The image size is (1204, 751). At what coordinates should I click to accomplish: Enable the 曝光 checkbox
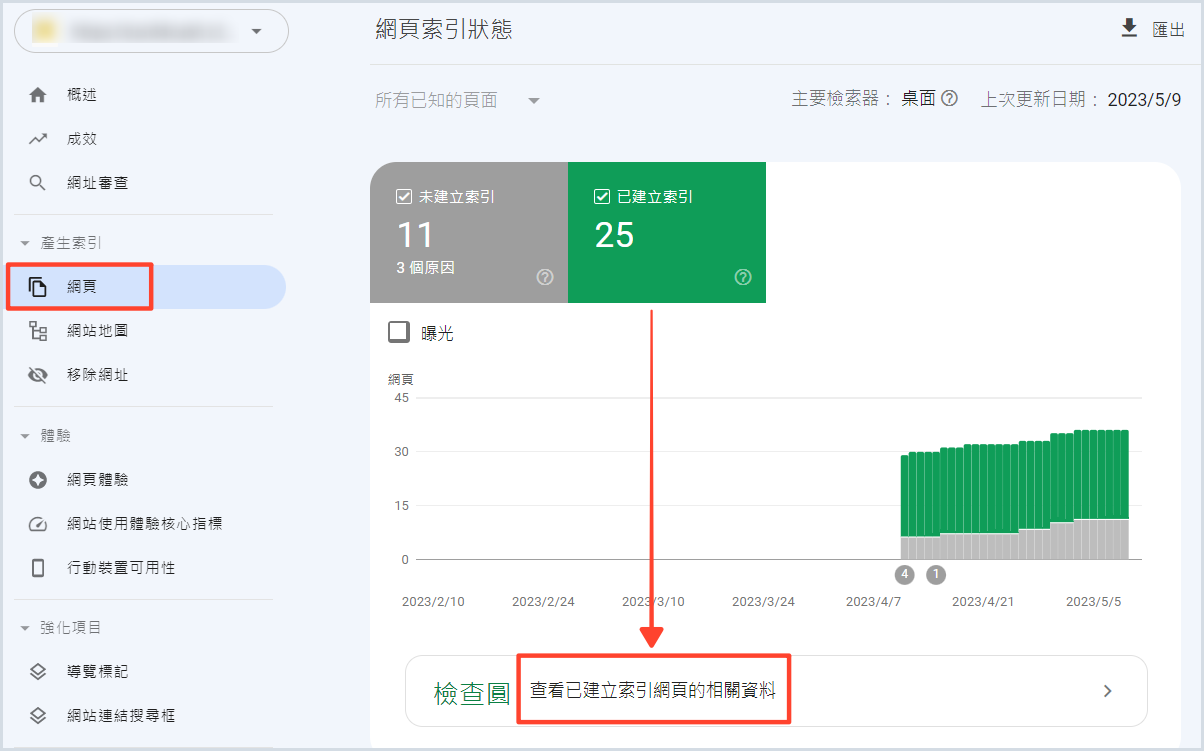pyautogui.click(x=399, y=332)
